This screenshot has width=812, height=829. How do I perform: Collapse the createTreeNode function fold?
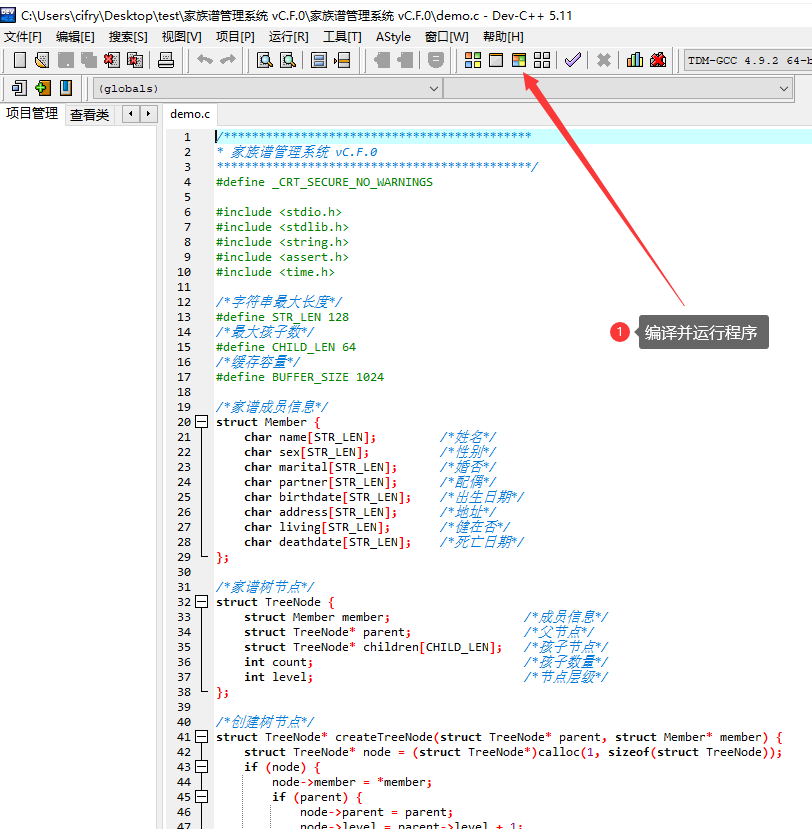click(x=201, y=737)
